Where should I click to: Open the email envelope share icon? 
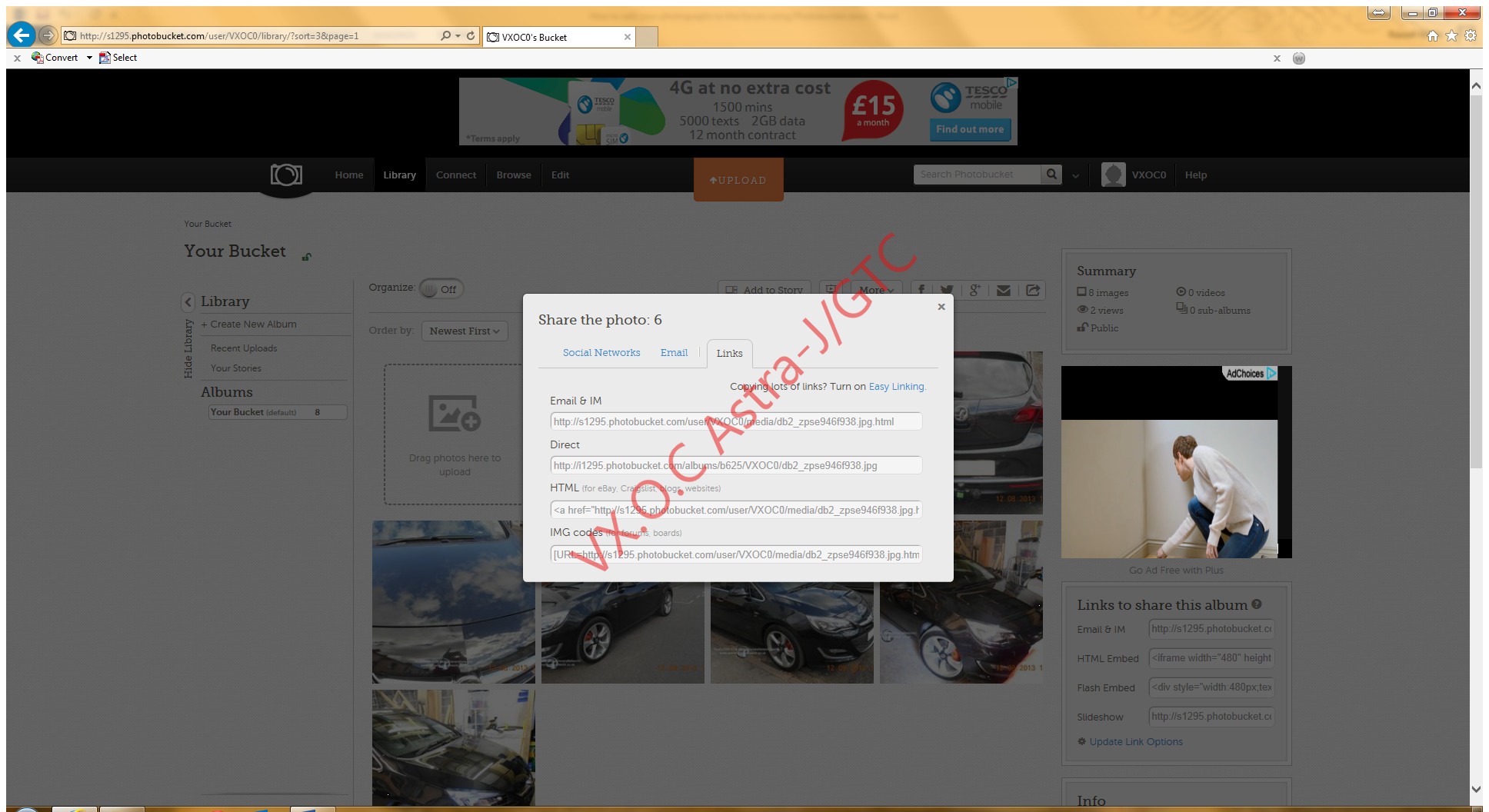(1003, 290)
